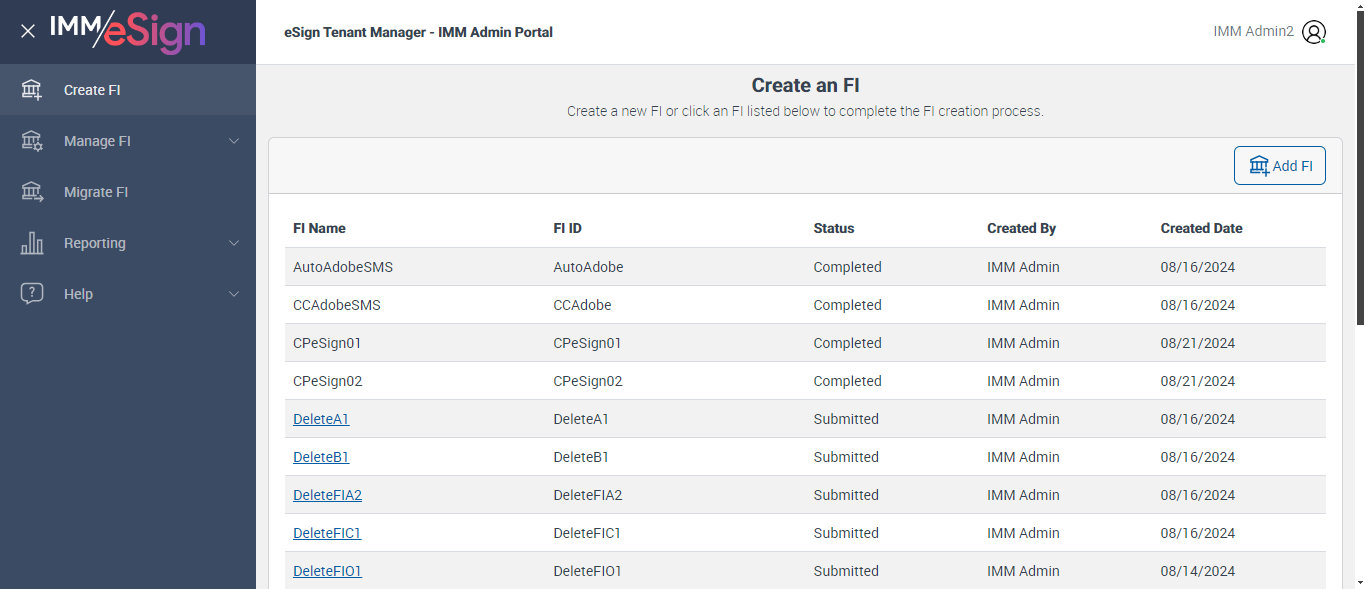Click the Reporting bar chart icon
1366x589 pixels.
pyautogui.click(x=32, y=243)
